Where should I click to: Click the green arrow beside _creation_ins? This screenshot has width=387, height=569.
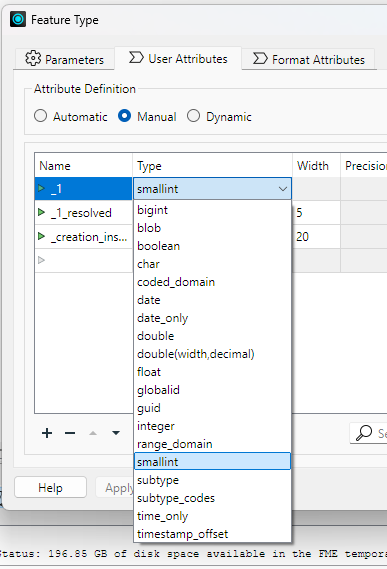pyautogui.click(x=41, y=236)
